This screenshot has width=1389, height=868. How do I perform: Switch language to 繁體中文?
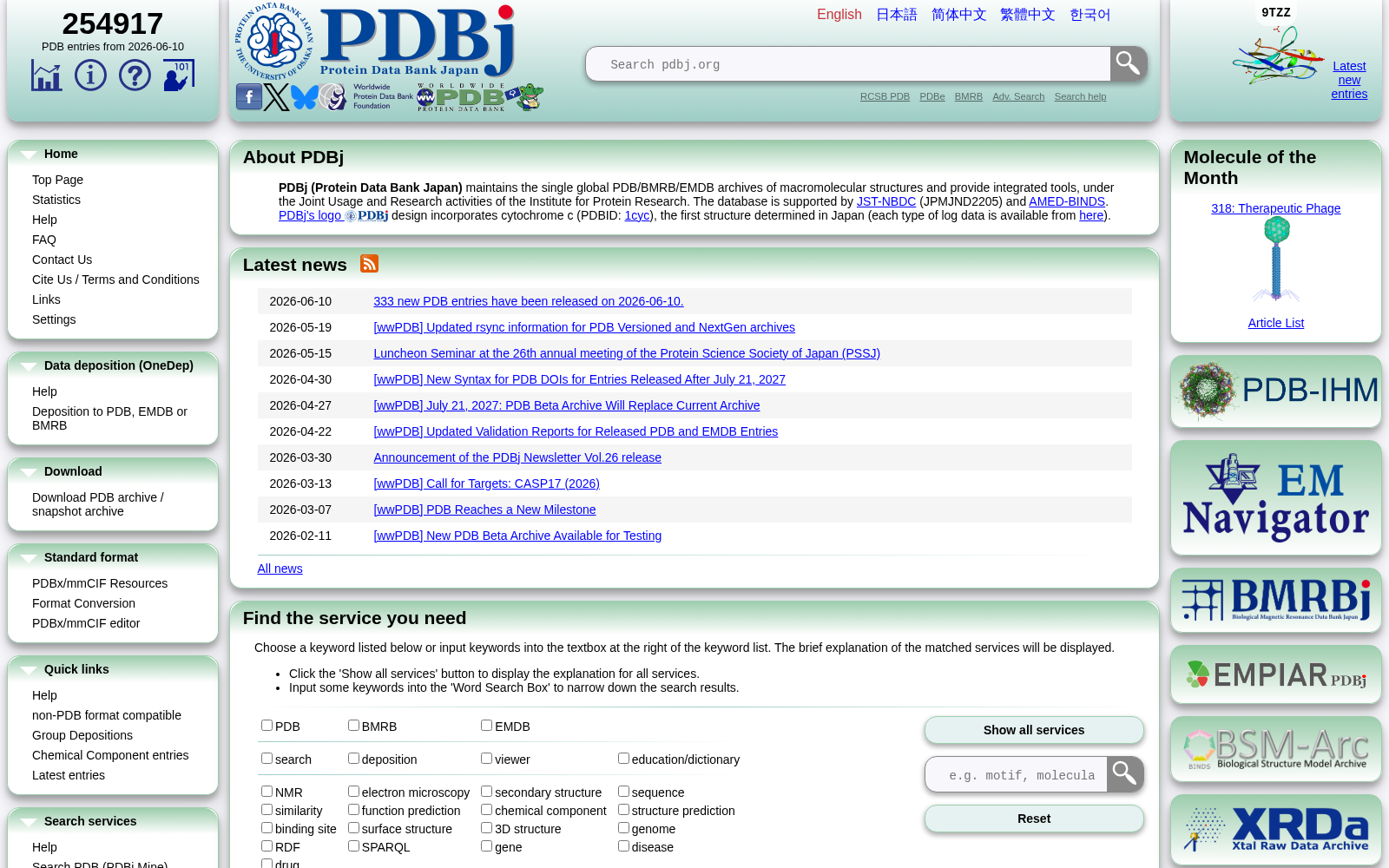1027,14
